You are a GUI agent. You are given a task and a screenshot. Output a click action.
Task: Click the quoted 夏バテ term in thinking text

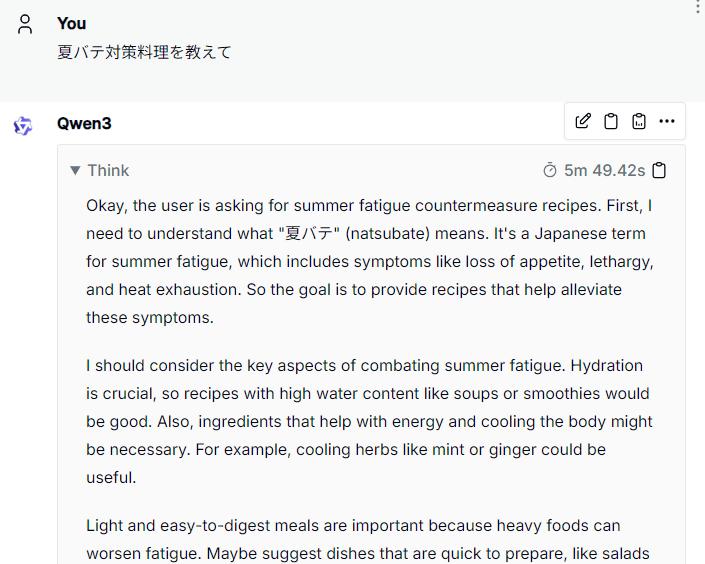[x=309, y=233]
